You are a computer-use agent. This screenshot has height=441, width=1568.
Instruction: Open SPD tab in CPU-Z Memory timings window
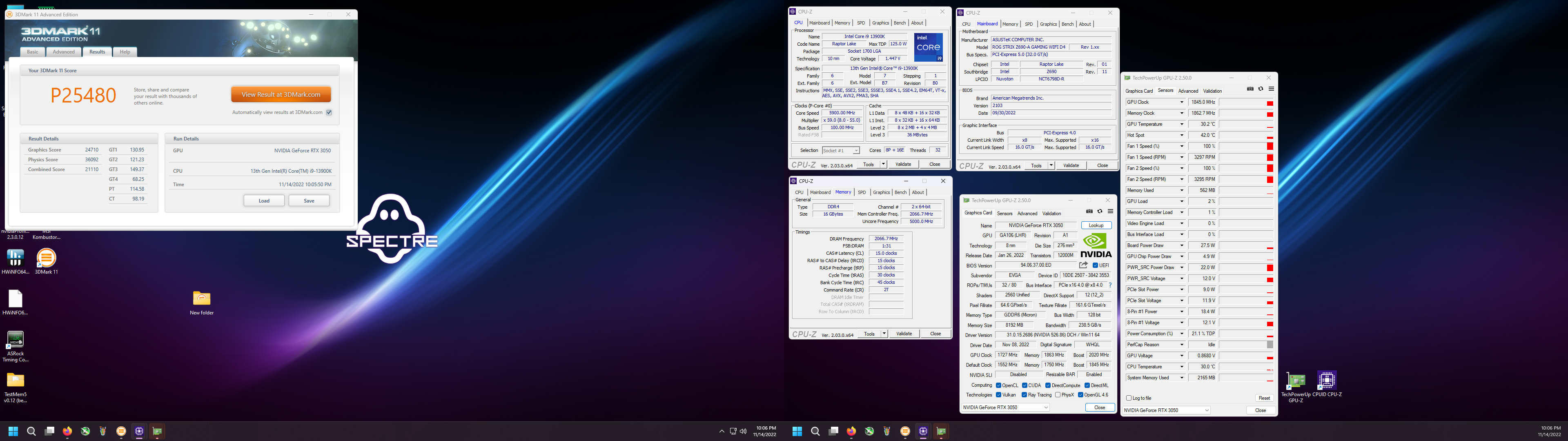point(862,192)
